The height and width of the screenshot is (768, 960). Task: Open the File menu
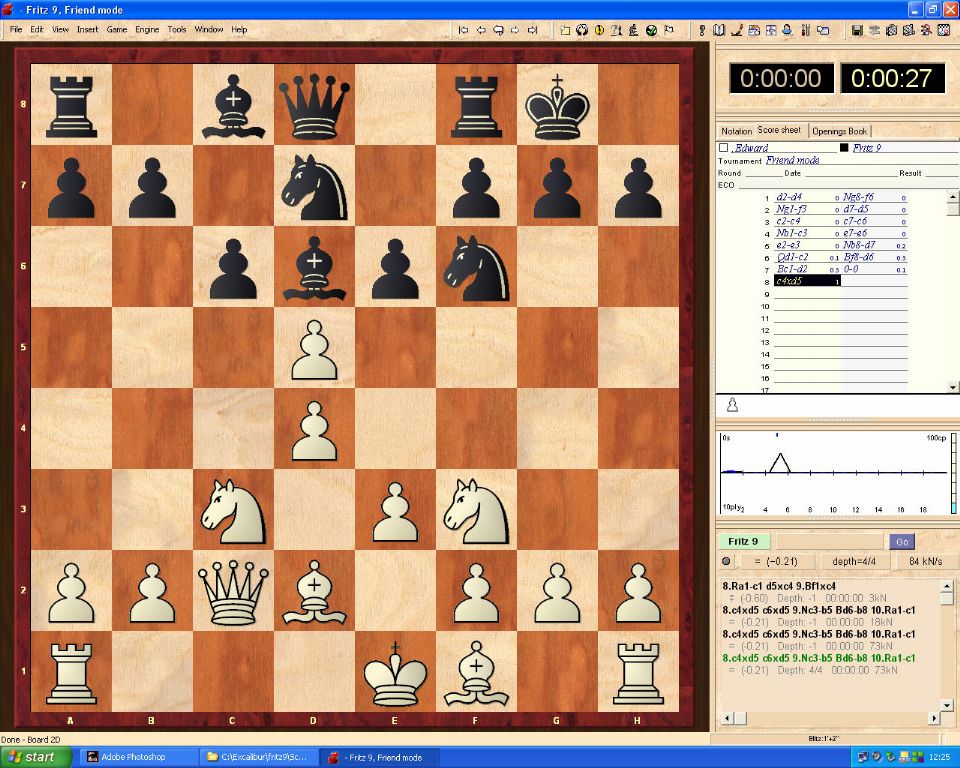[16, 29]
